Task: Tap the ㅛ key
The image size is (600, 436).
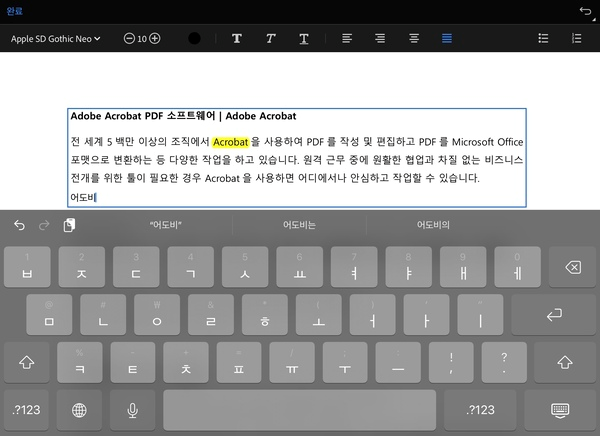Action: (x=300, y=267)
